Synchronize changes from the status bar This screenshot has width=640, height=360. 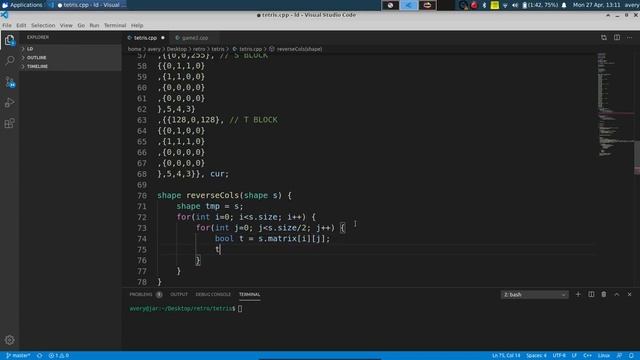coord(40,356)
